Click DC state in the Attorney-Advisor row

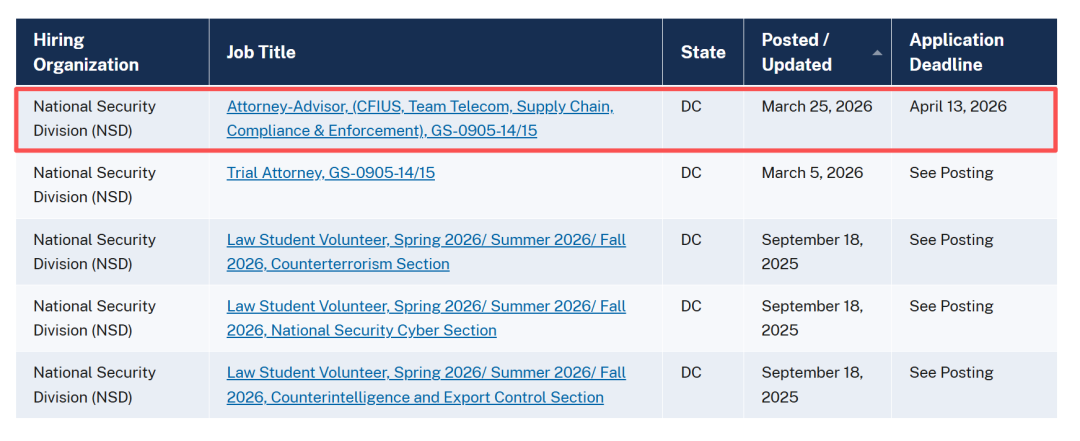click(691, 106)
